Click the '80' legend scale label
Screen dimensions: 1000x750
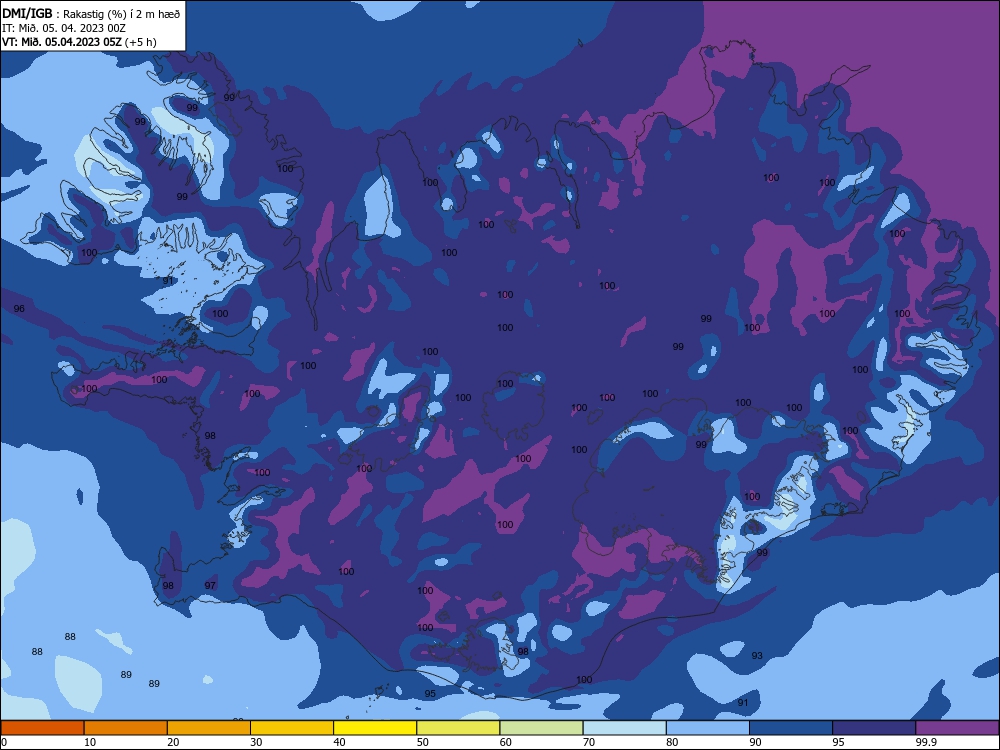(672, 742)
